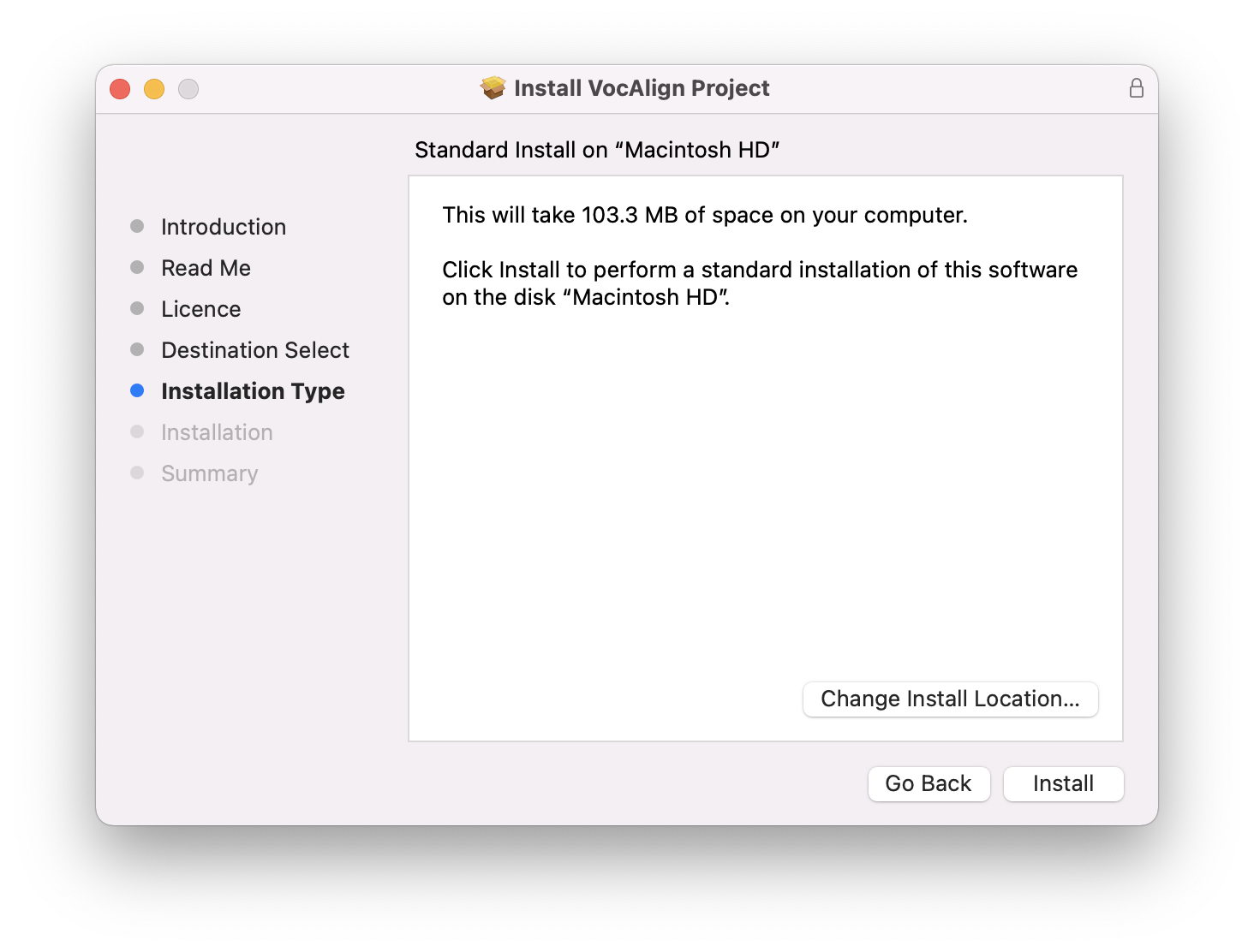
Task: Click the package box icon beside the title
Action: [493, 88]
